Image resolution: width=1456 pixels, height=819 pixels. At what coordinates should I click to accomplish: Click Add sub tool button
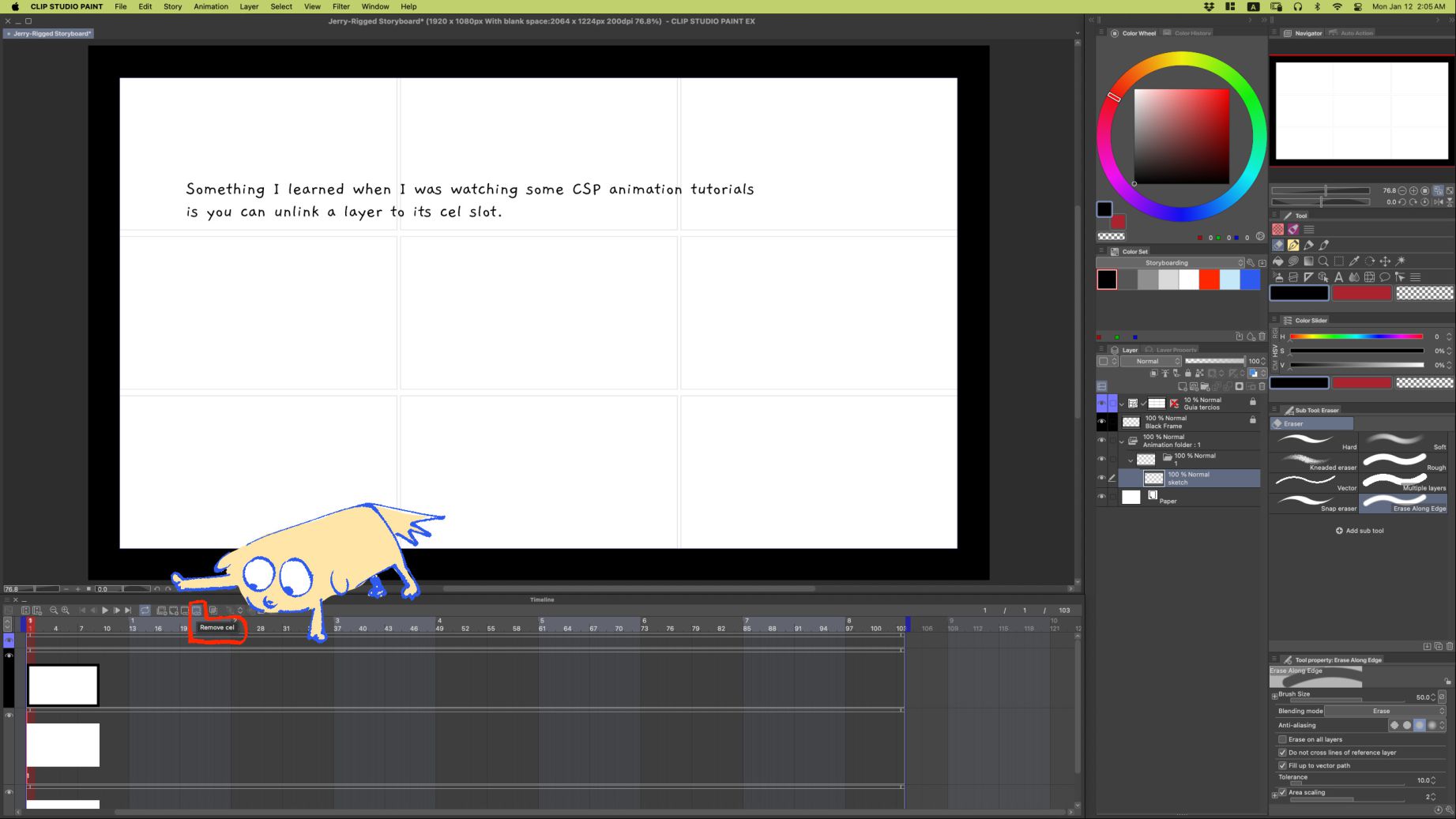coord(1360,531)
